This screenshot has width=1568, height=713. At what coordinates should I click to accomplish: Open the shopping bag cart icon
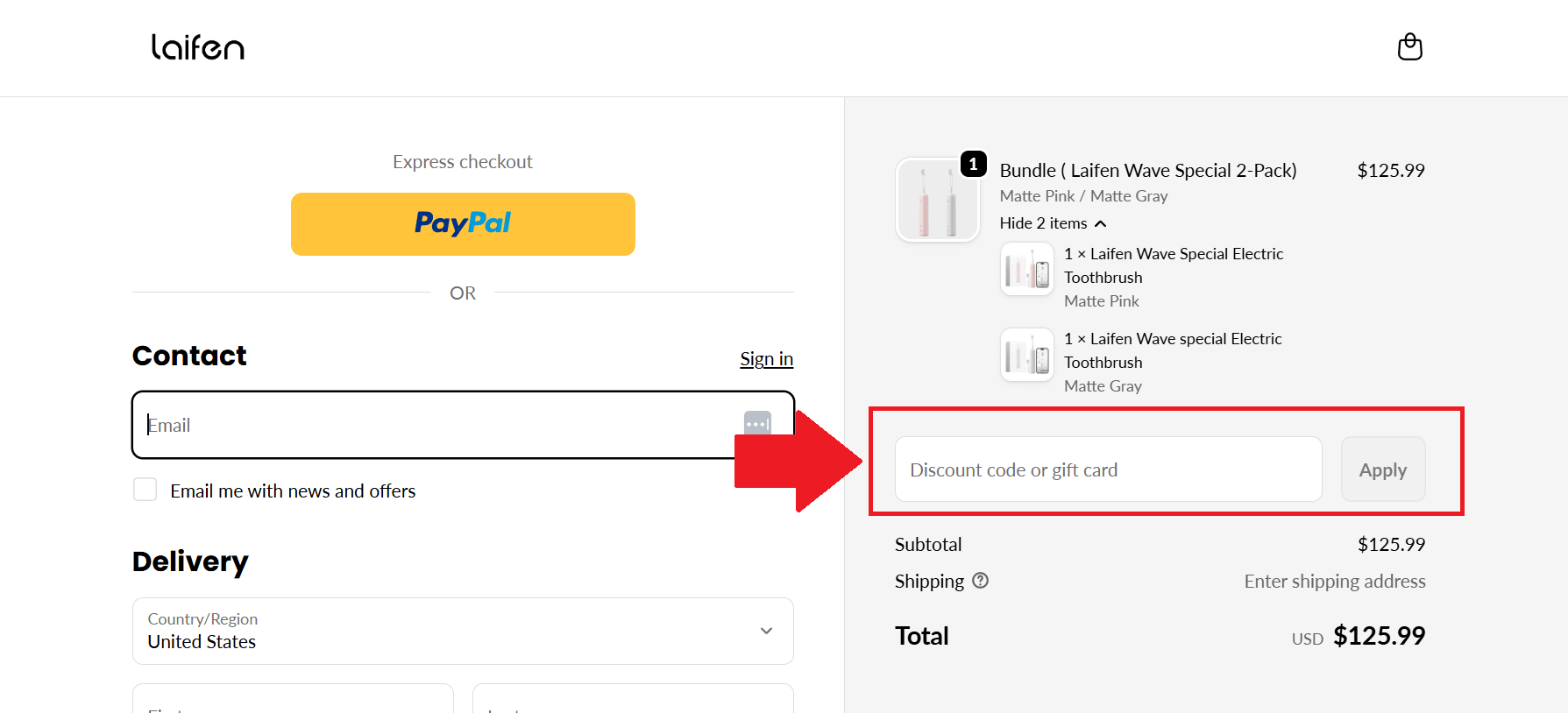(x=1409, y=46)
